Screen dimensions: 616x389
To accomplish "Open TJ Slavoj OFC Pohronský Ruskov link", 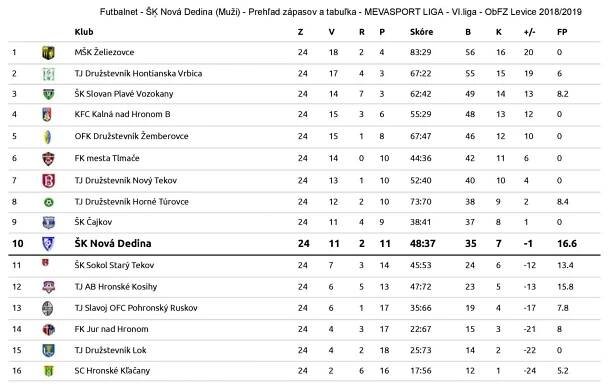I will point(136,308).
